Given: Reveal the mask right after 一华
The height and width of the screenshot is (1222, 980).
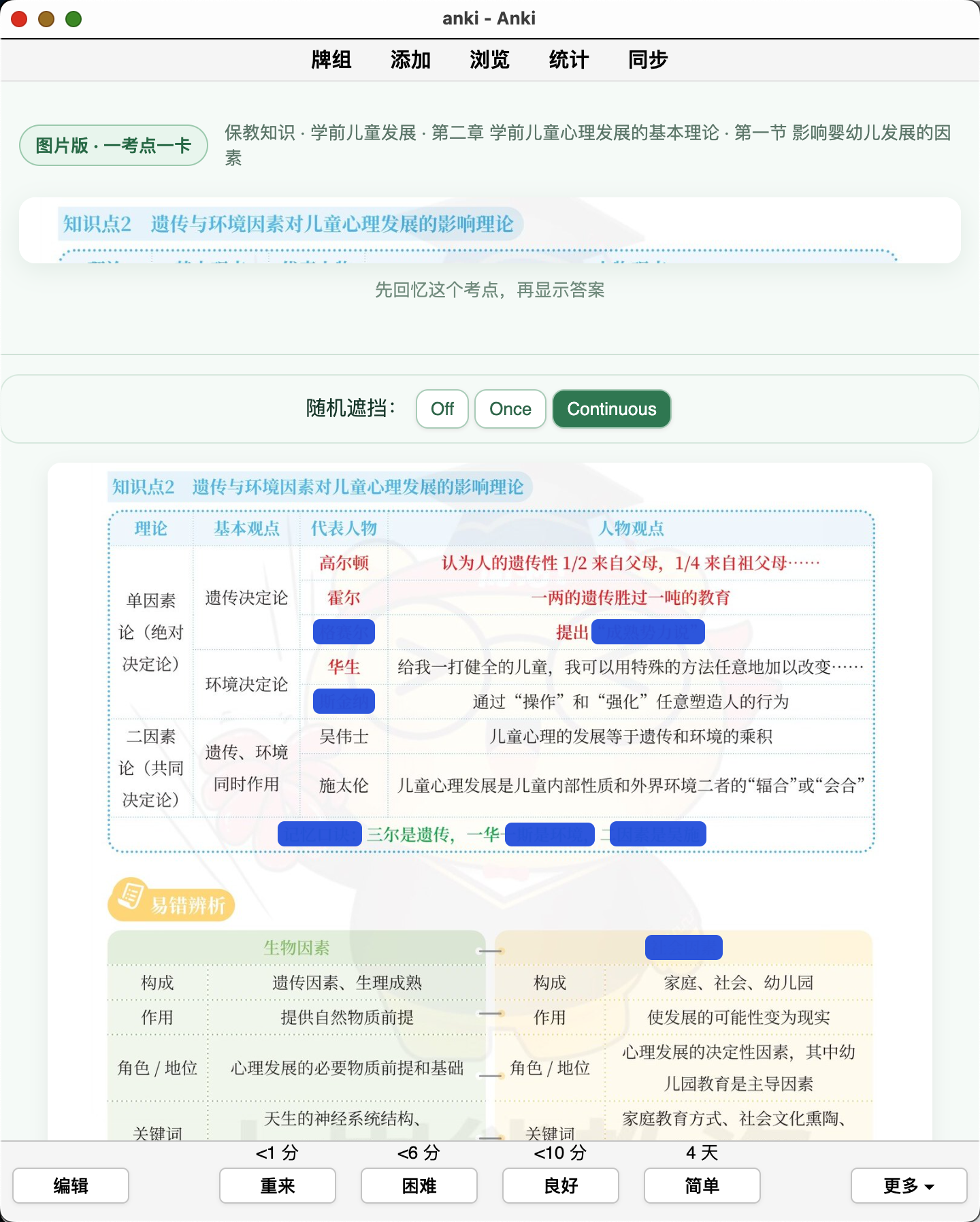Looking at the screenshot, I should [549, 834].
